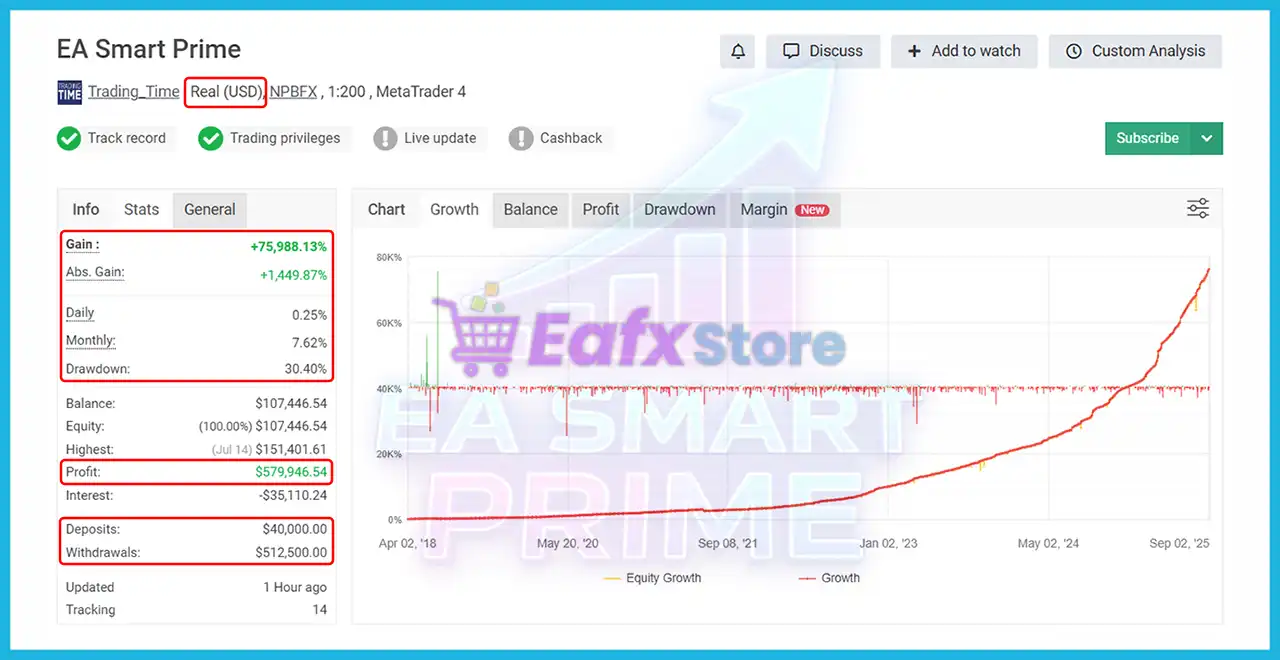Click the Trading privileges label
1280x660 pixels.
pos(285,138)
